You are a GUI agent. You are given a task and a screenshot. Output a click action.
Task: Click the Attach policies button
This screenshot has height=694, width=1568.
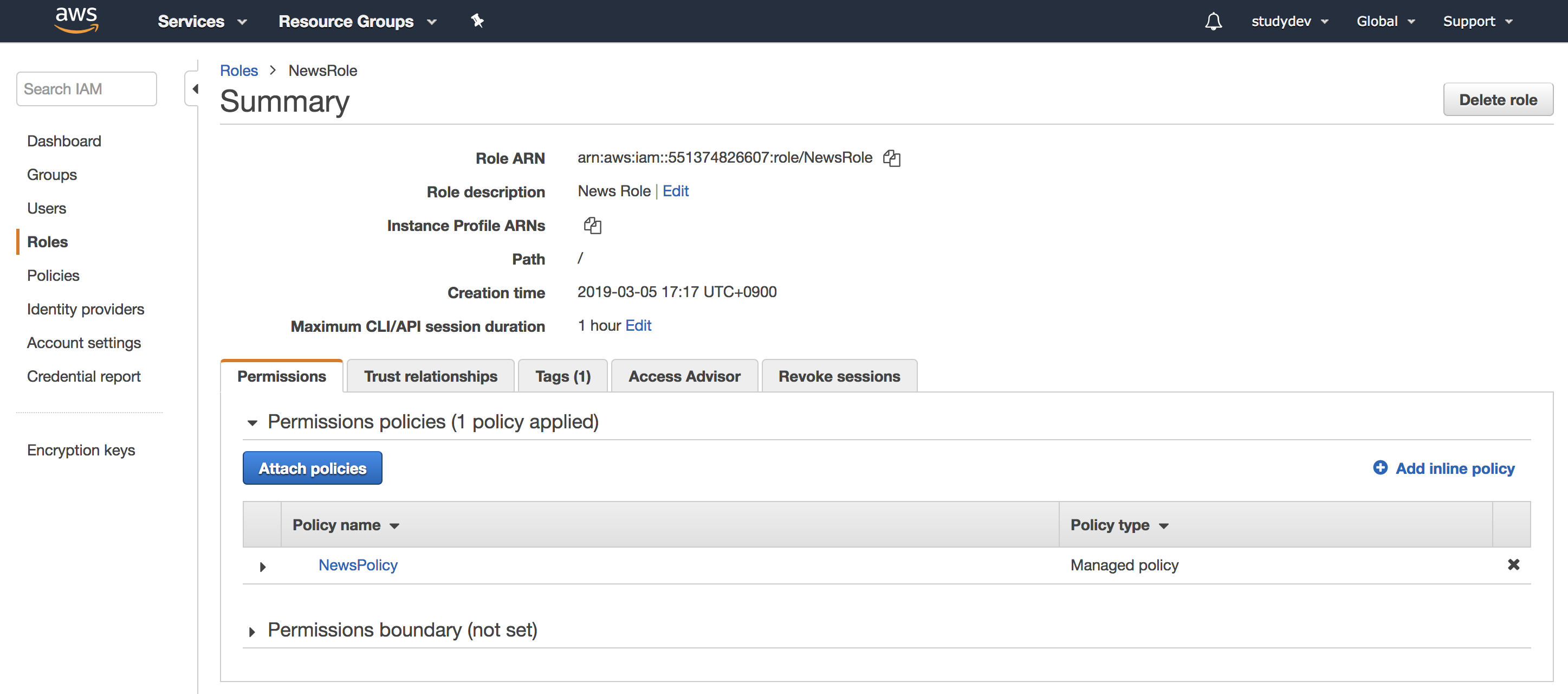[x=312, y=468]
